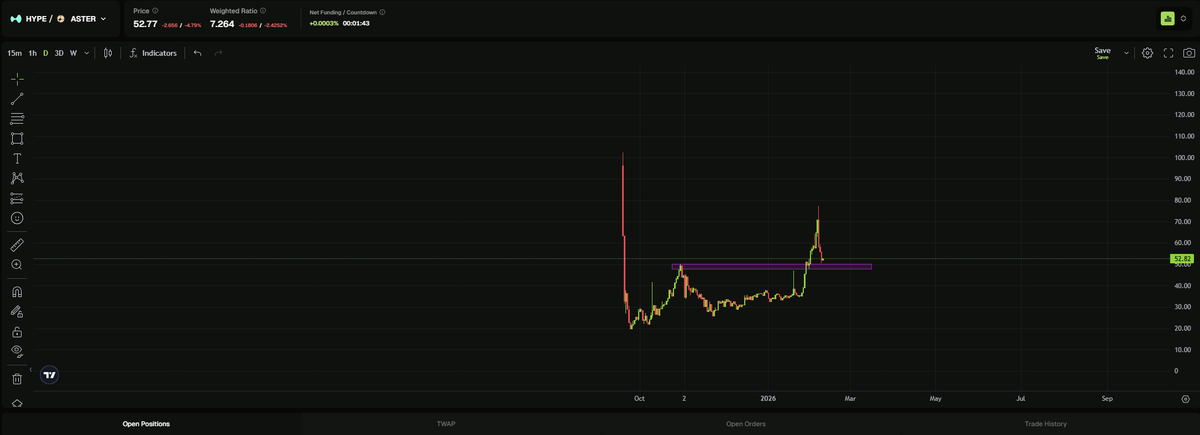The height and width of the screenshot is (435, 1200).
Task: Switch to the Open Orders tab
Action: (746, 424)
